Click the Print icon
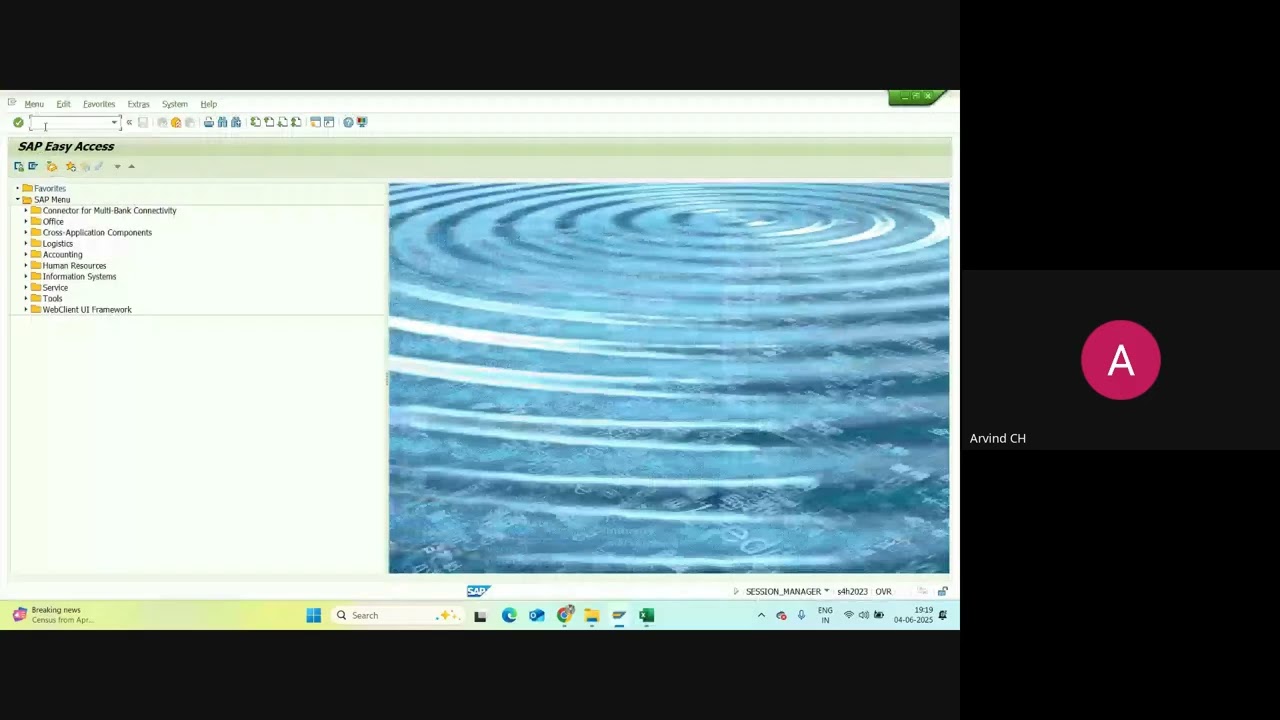This screenshot has height=720, width=1280. pyautogui.click(x=208, y=122)
